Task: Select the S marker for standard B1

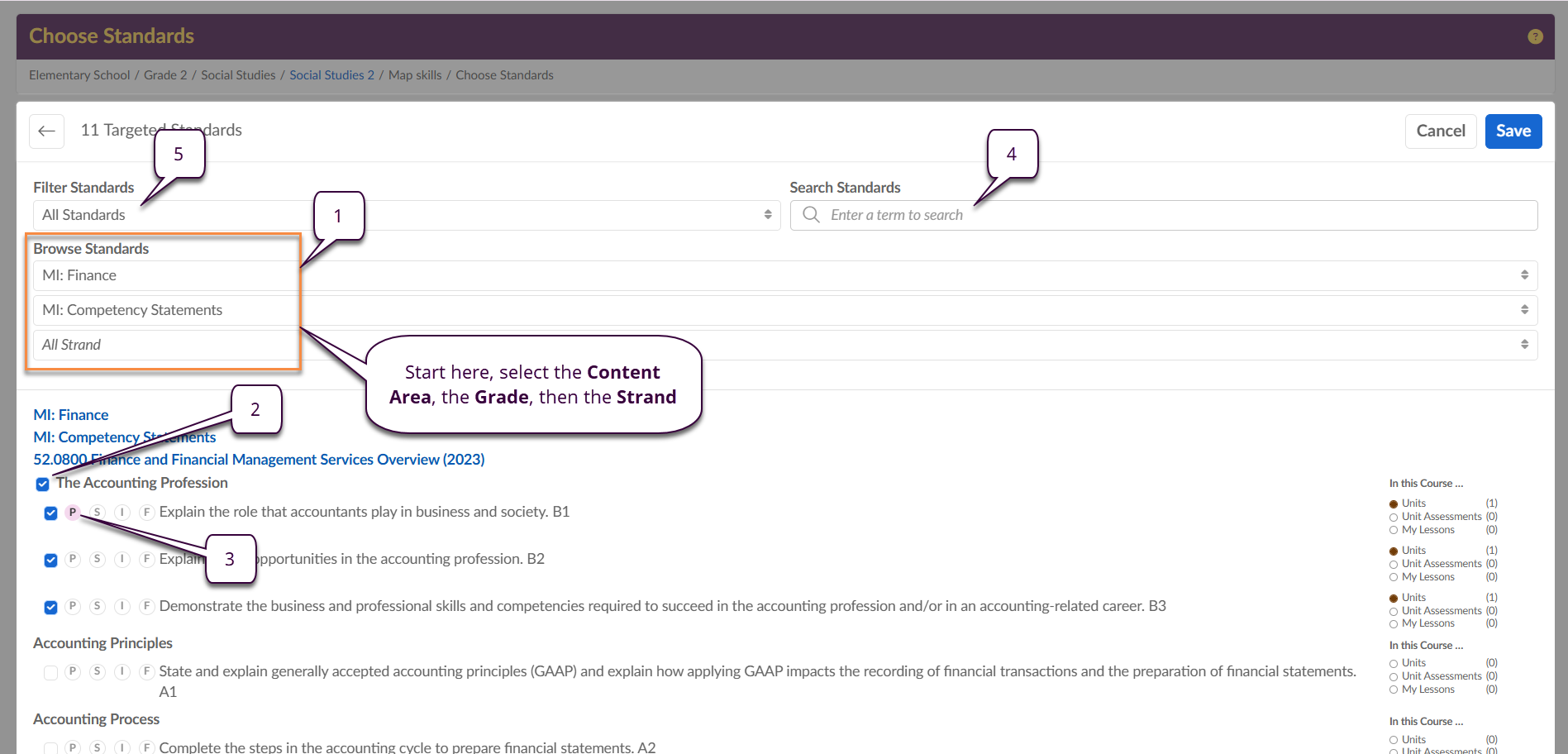Action: [x=98, y=513]
